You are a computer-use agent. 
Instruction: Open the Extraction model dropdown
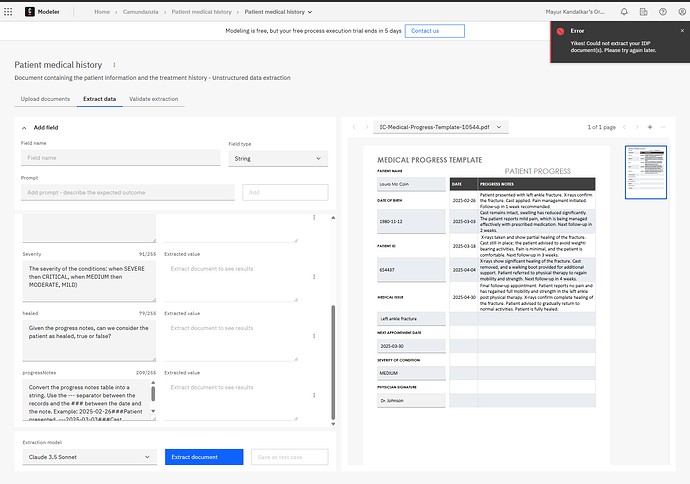click(90, 457)
